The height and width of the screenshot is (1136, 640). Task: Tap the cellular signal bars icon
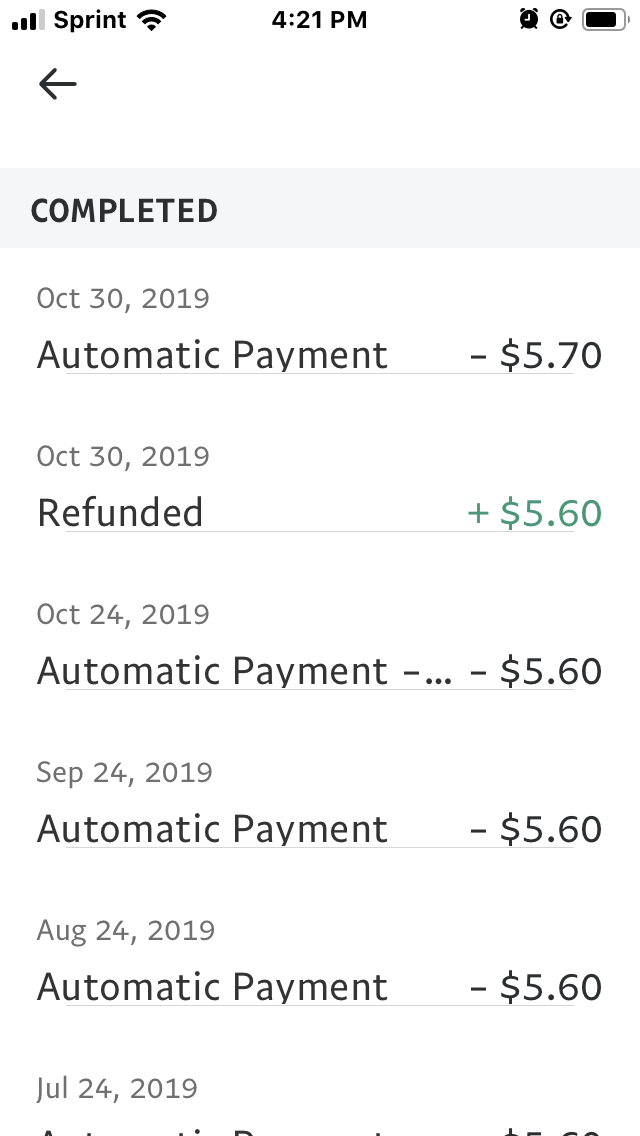tap(28, 20)
